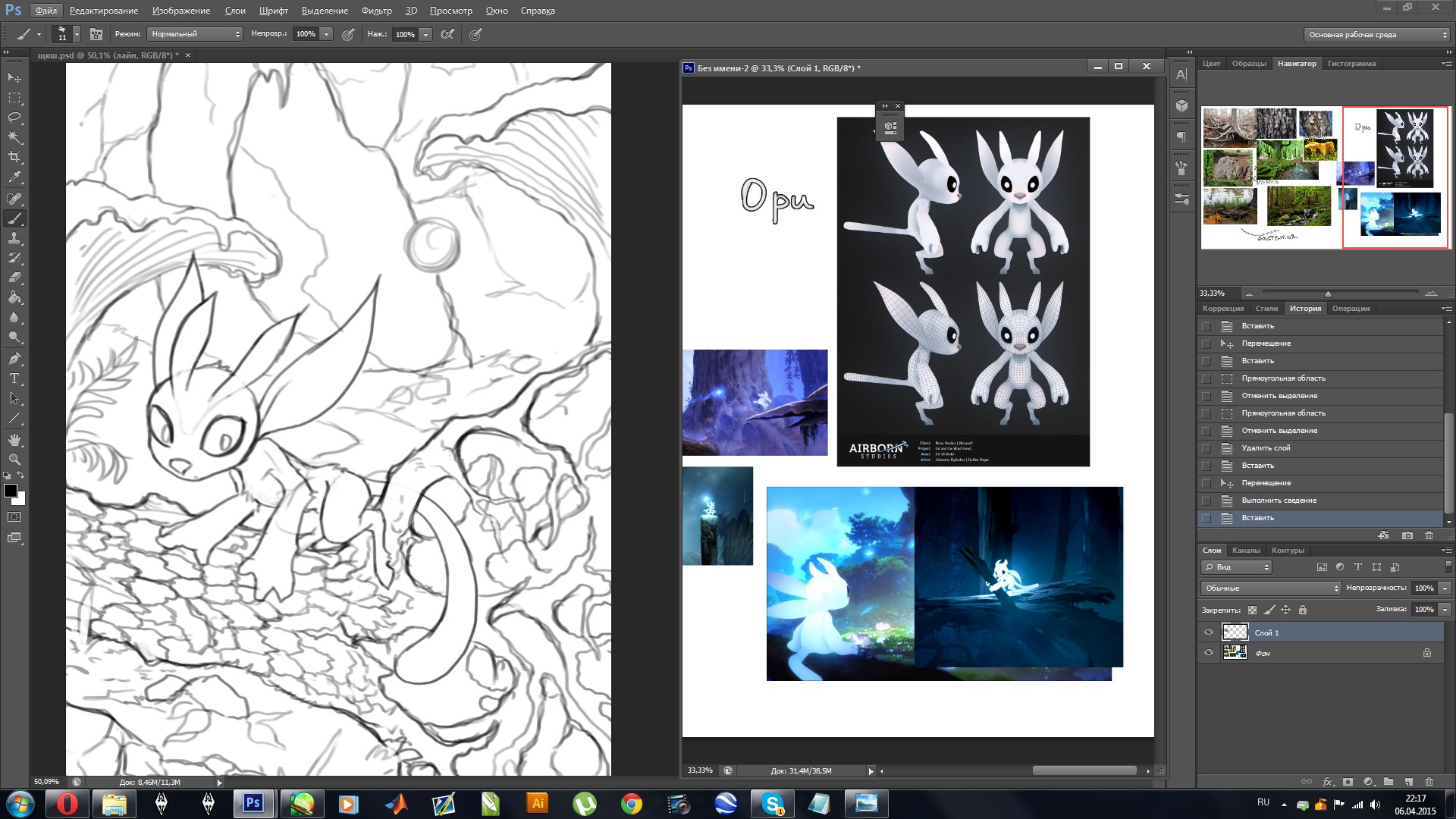Expand the layer blend mode Обычные dropdown
1456x819 pixels.
1271,588
